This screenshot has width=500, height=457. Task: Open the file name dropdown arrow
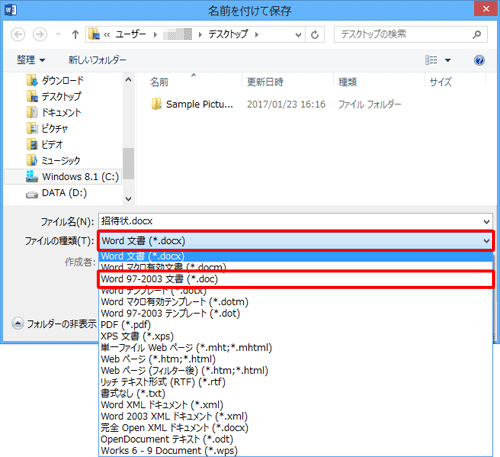pos(486,222)
